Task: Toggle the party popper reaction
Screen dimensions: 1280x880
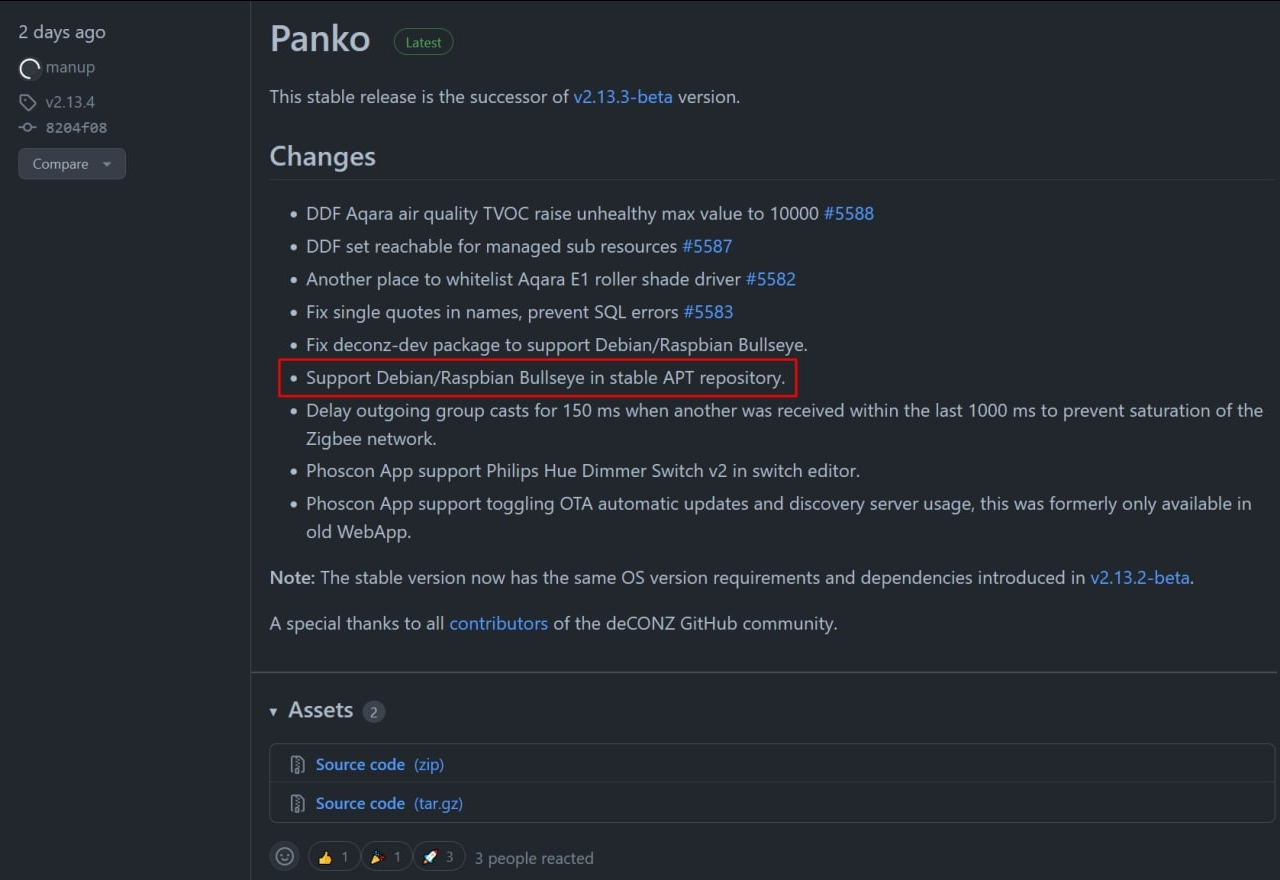Action: click(386, 857)
